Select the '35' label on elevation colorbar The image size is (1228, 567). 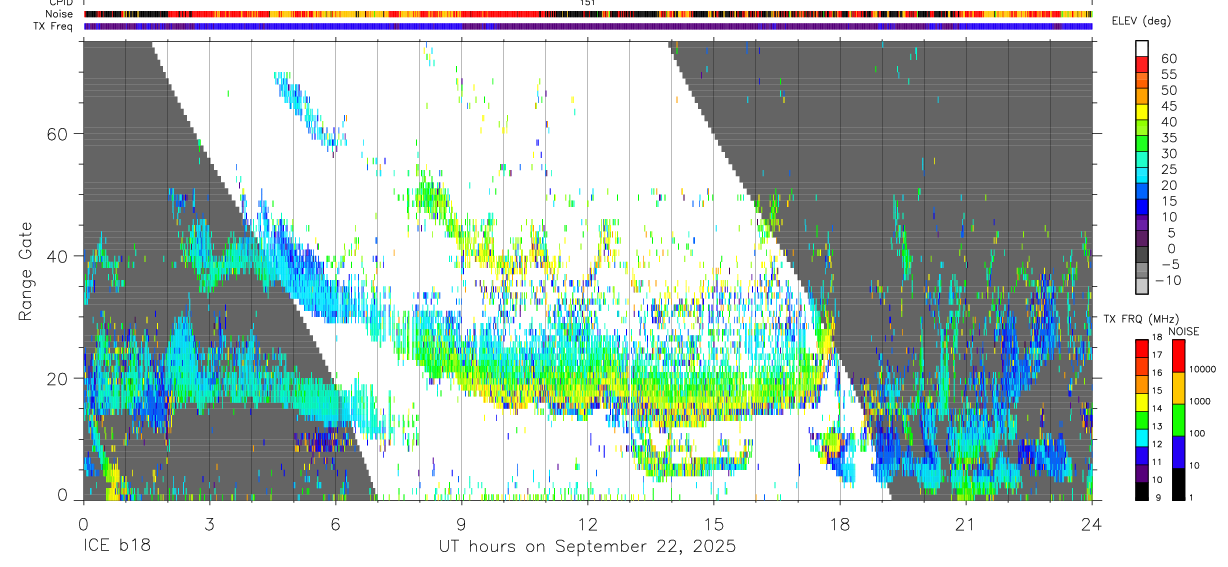click(x=1168, y=138)
